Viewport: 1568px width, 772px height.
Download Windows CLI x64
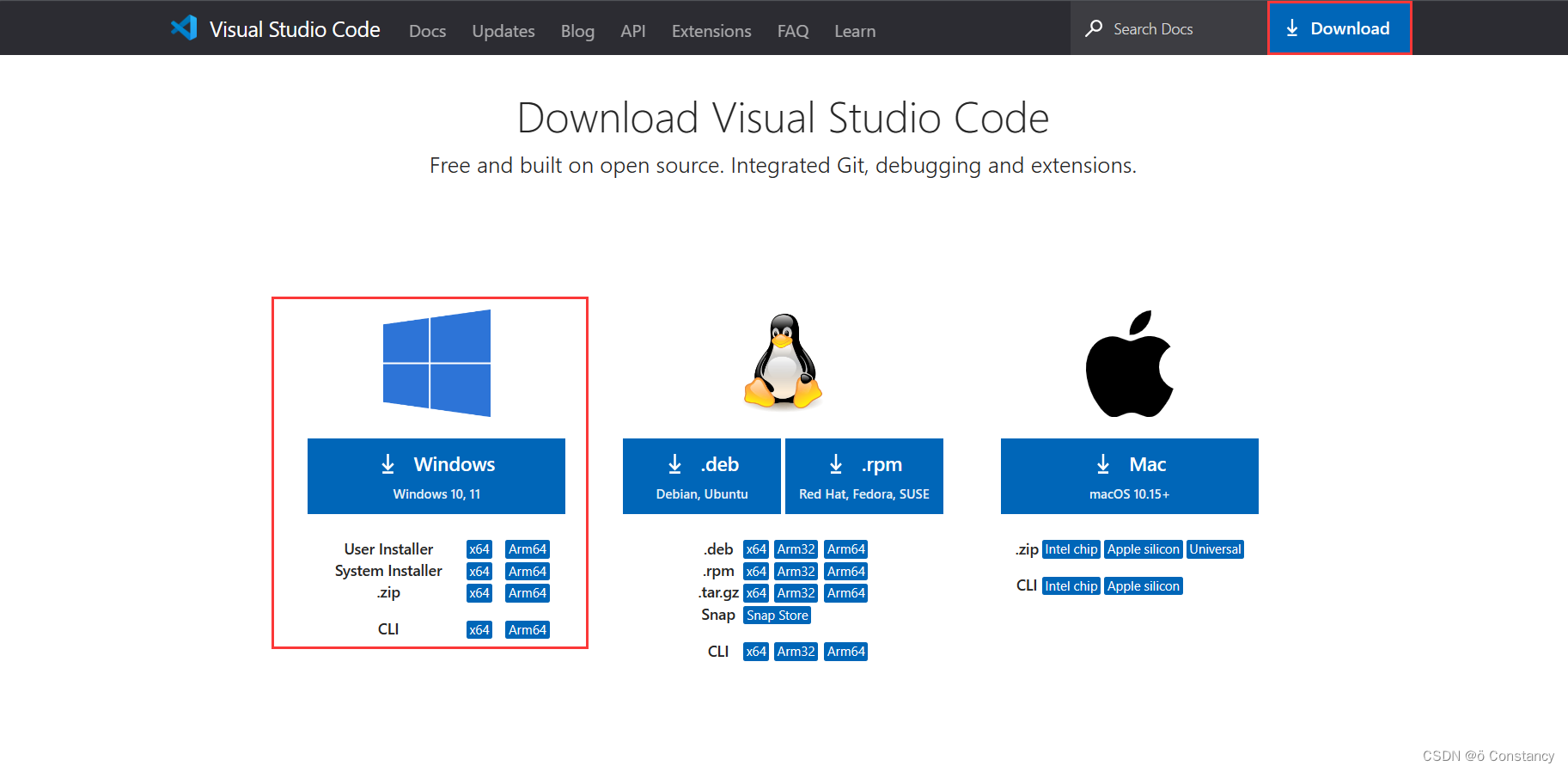479,630
